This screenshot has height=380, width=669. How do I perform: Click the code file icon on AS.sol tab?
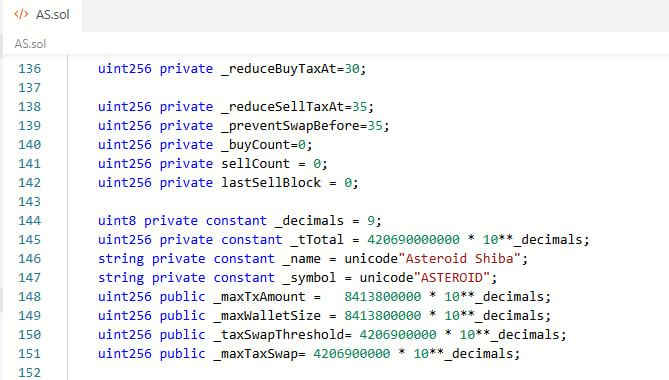pos(21,15)
